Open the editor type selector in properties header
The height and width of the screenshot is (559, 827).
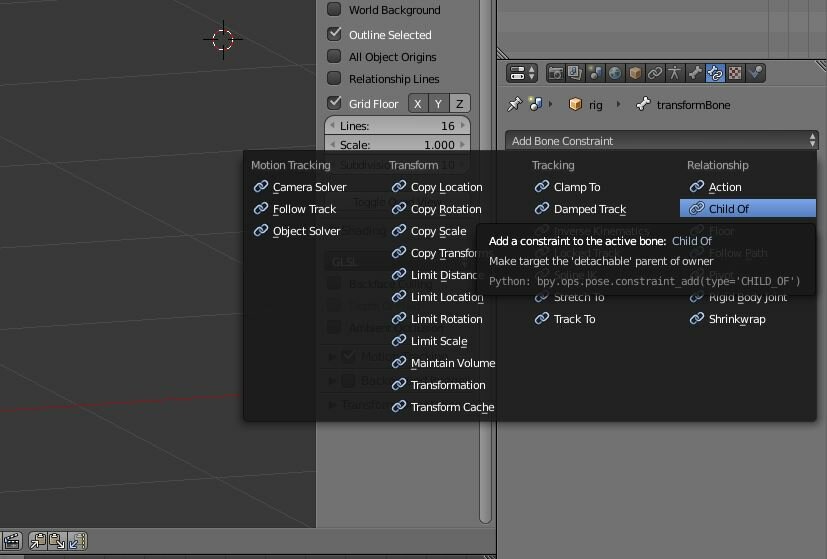point(522,73)
